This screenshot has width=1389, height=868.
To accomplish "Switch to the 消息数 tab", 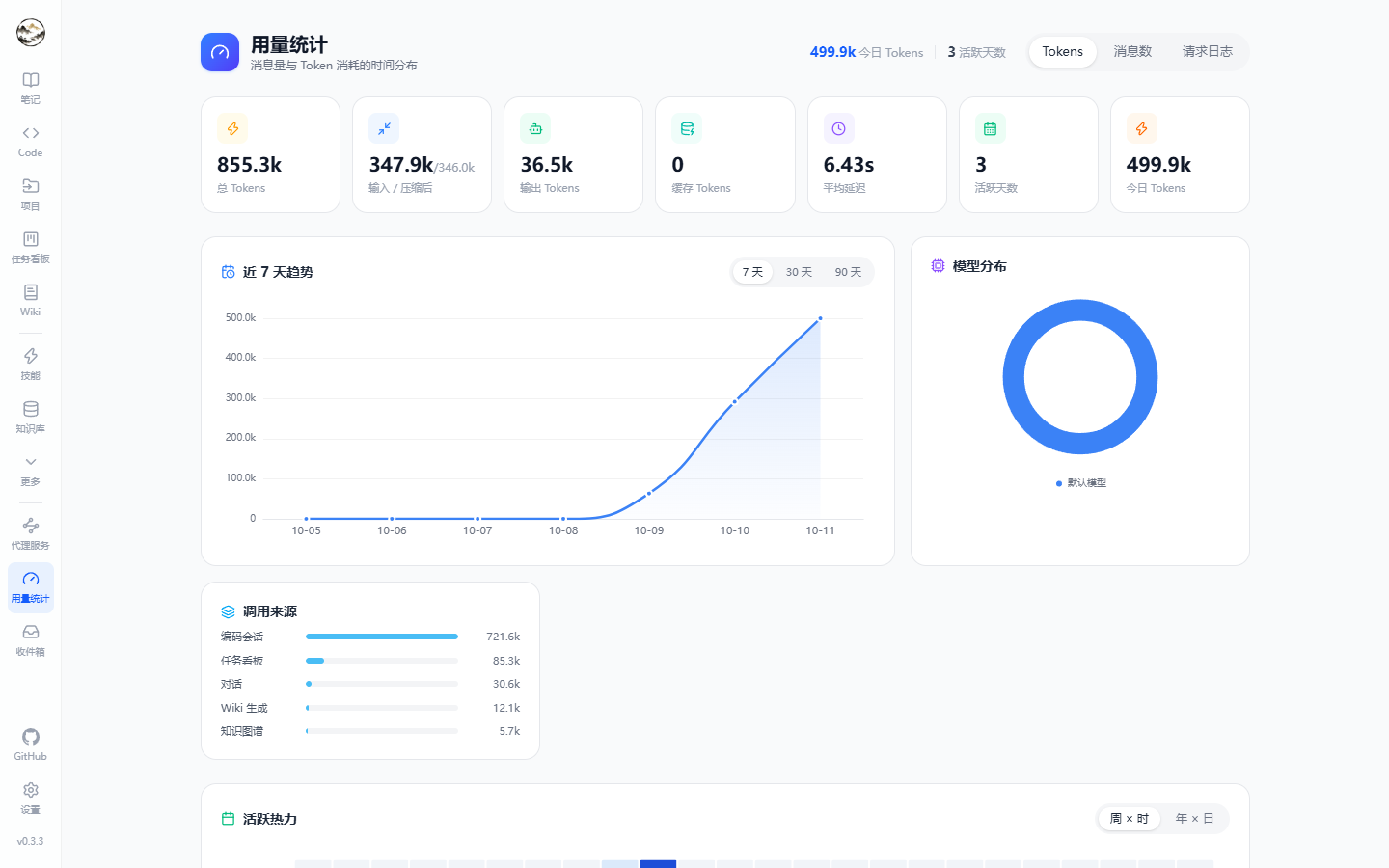I will coord(1132,52).
